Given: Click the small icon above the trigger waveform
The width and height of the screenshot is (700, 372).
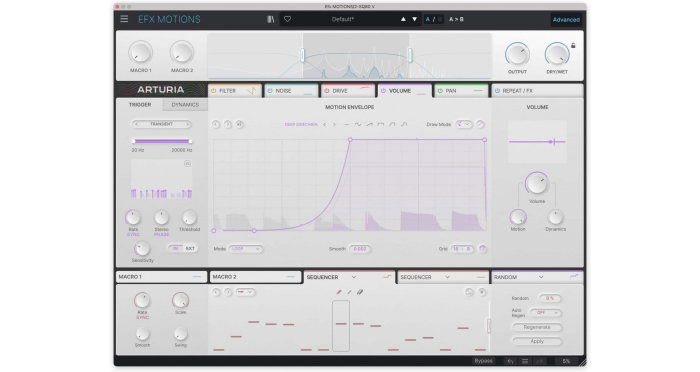Looking at the screenshot, I should point(188,164).
